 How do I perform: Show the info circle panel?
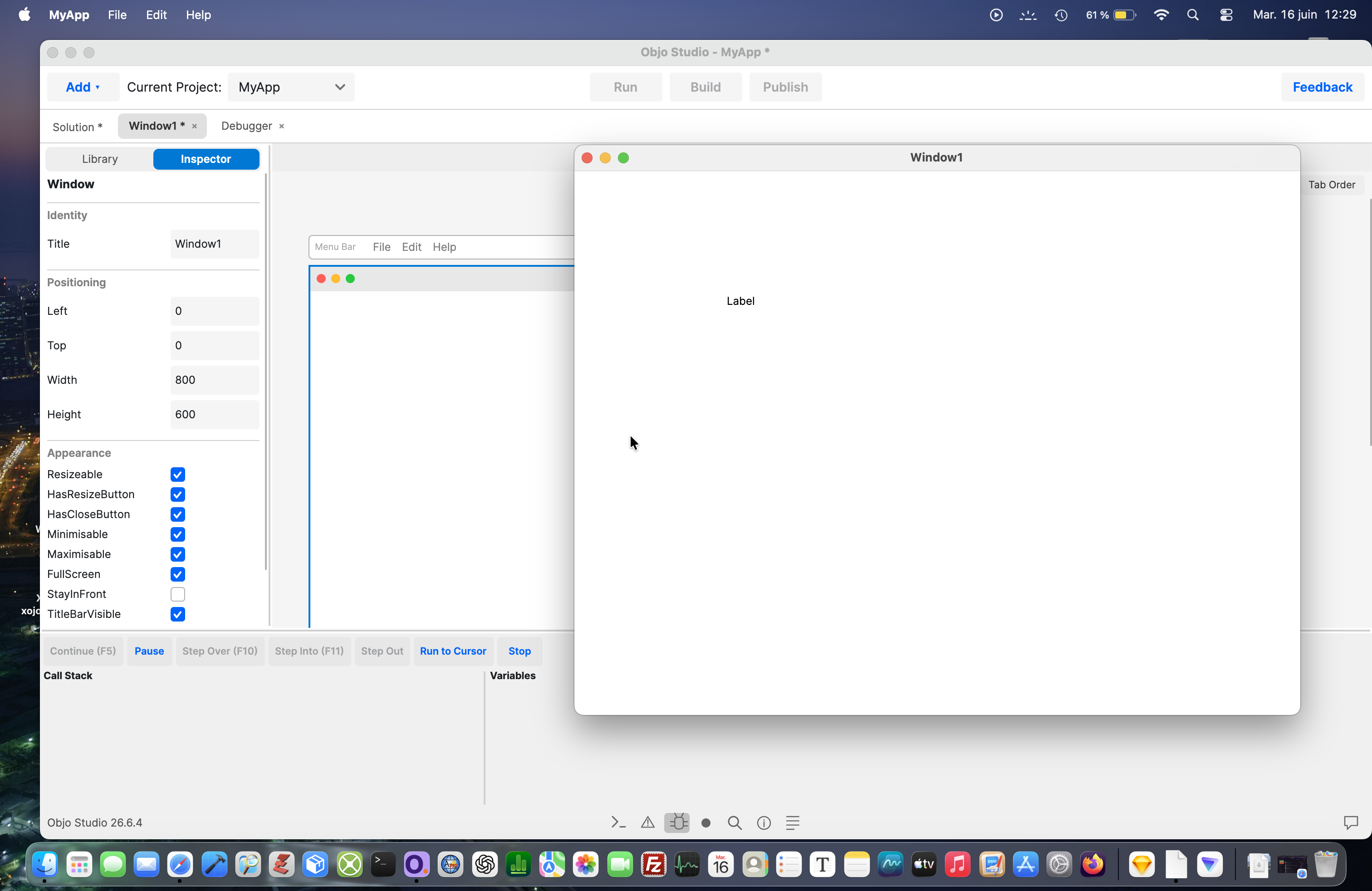pos(764,823)
